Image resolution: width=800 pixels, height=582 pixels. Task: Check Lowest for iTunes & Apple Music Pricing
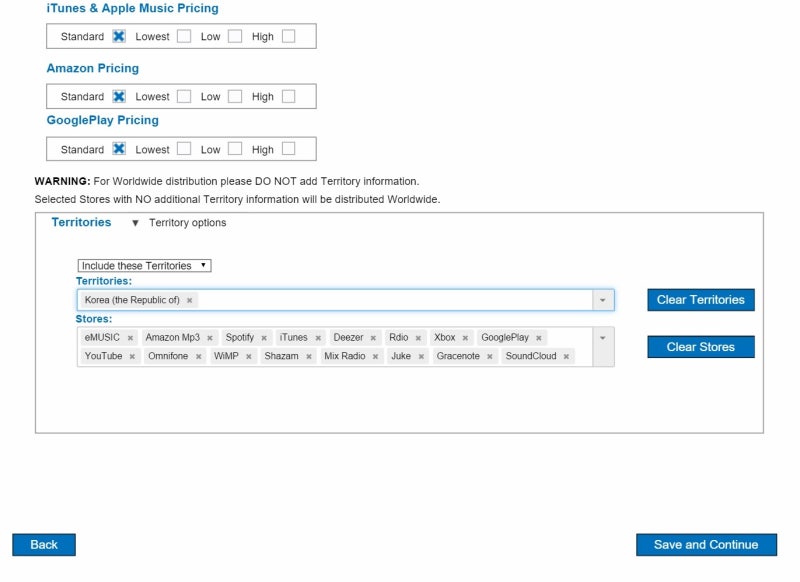[x=184, y=36]
